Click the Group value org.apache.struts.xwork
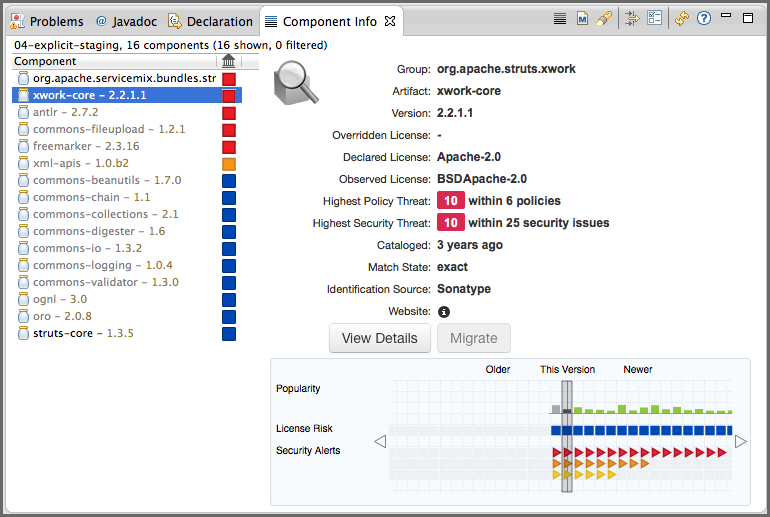Viewport: 770px width, 517px height. 506,69
